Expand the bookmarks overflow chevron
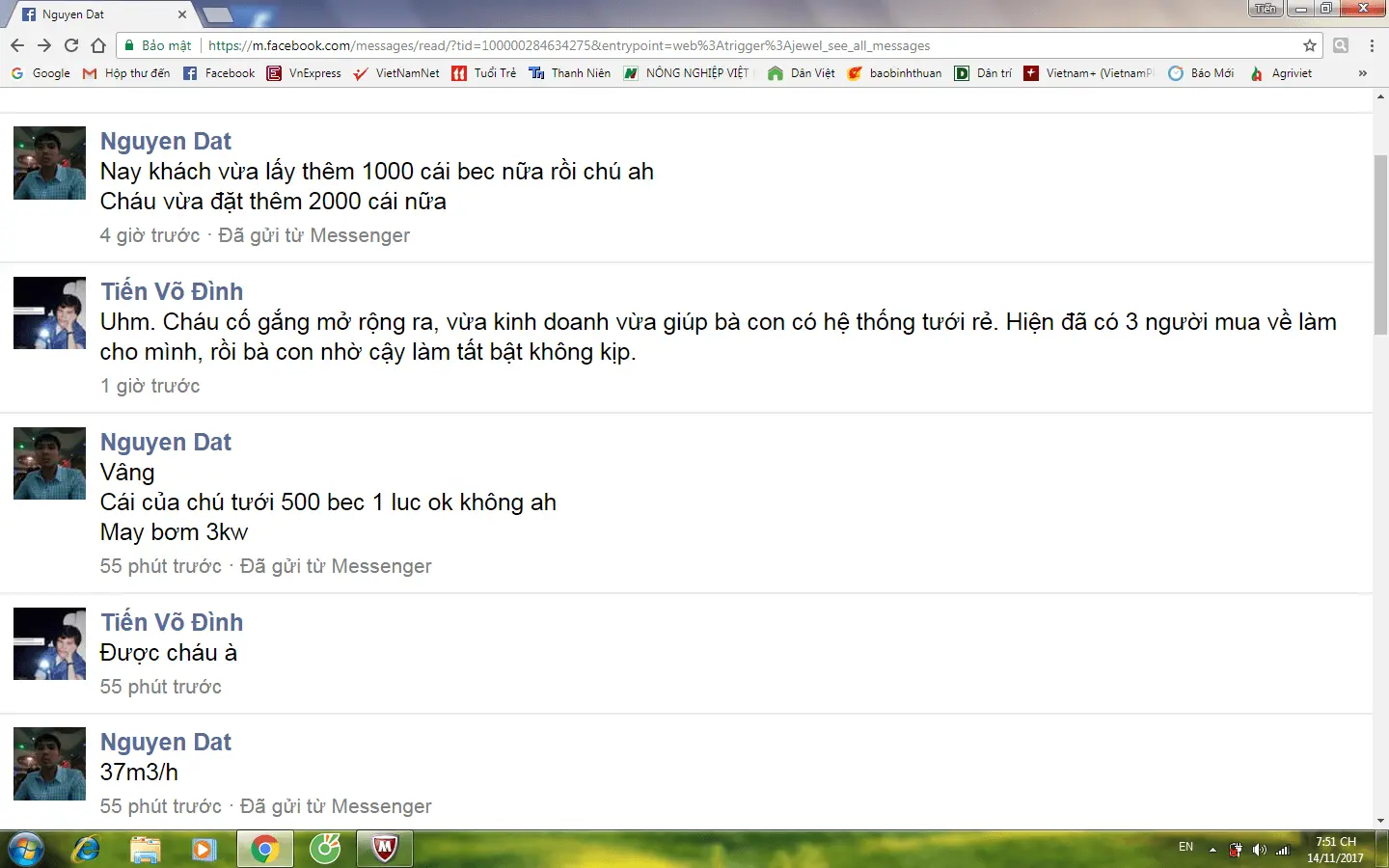The height and width of the screenshot is (868, 1389). point(1363,72)
